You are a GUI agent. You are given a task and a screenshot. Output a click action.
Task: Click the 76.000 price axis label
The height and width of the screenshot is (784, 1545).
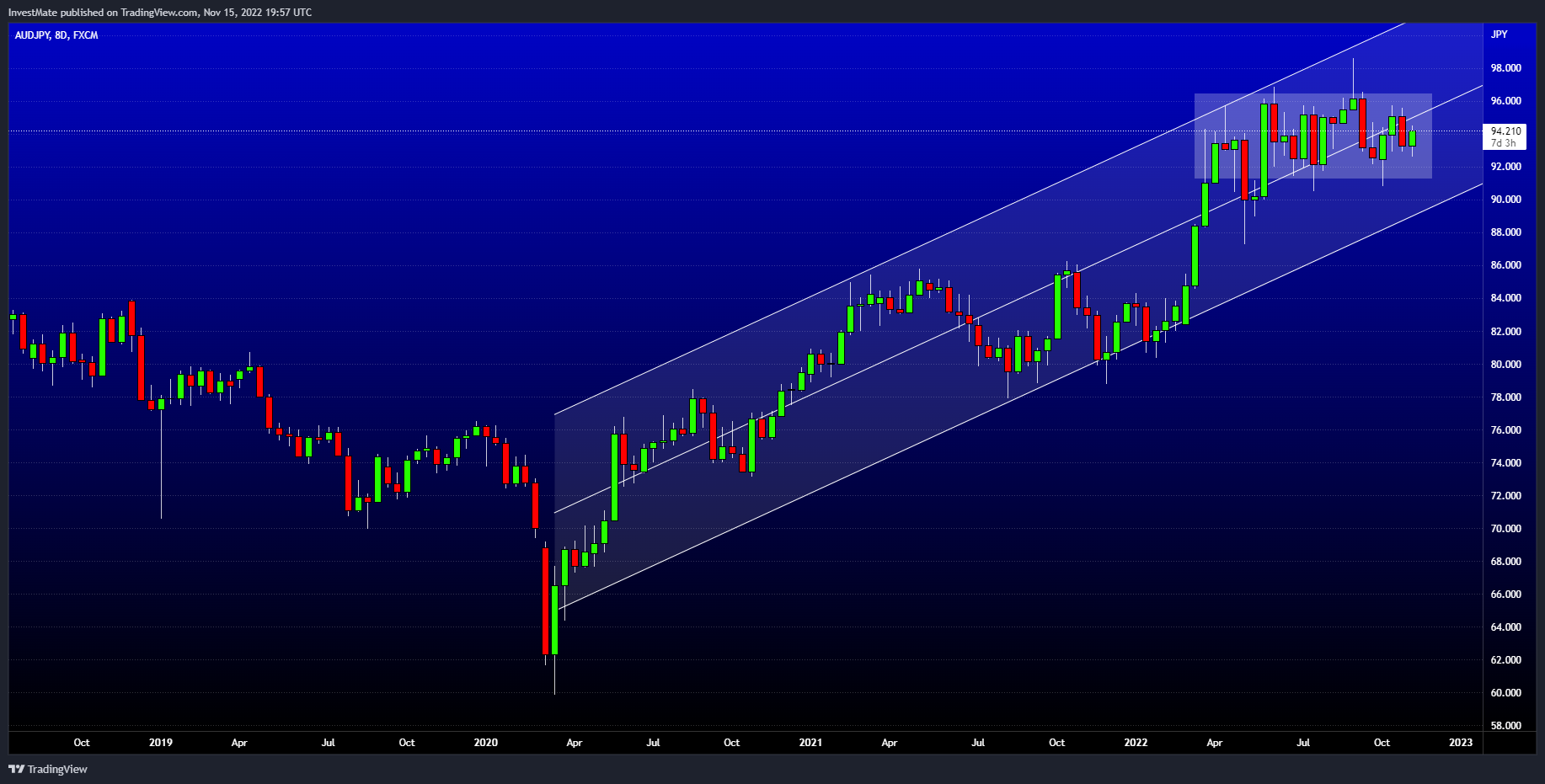(x=1505, y=430)
